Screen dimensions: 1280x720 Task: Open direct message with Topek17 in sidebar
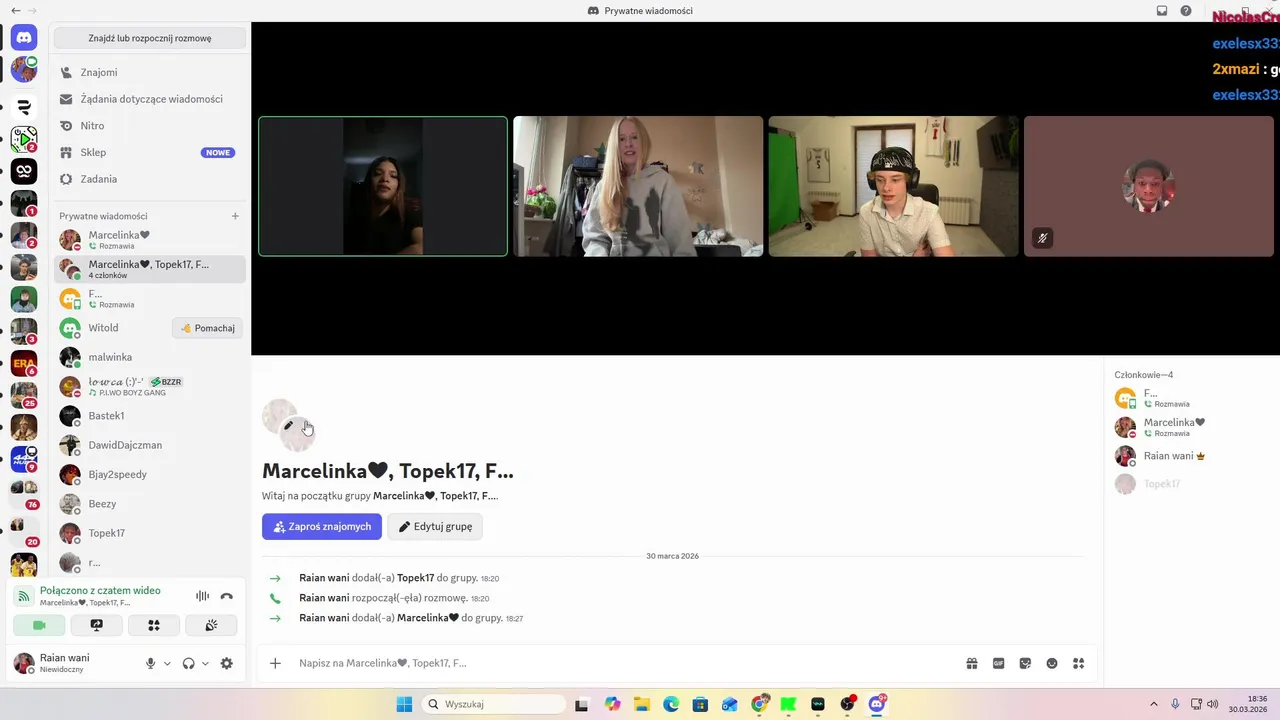click(149, 533)
